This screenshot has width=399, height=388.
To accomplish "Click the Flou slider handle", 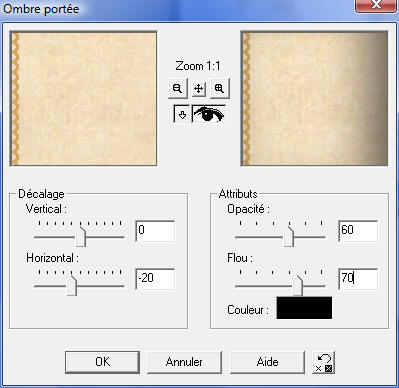I will (x=298, y=285).
